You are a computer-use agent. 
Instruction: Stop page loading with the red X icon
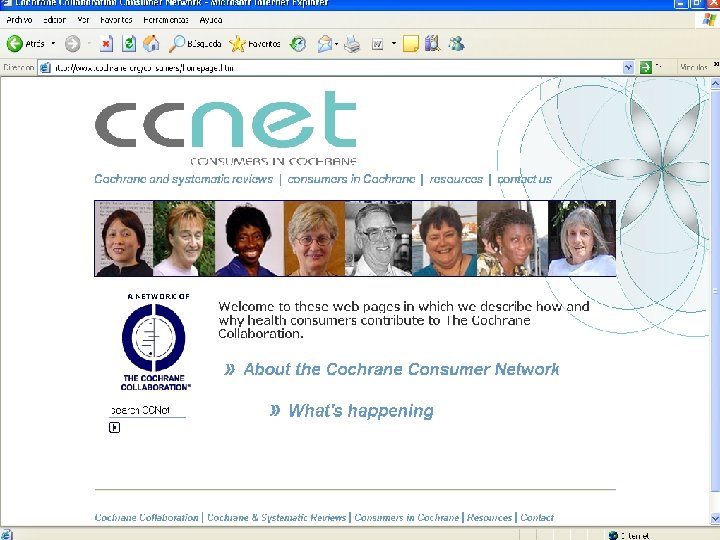point(106,44)
